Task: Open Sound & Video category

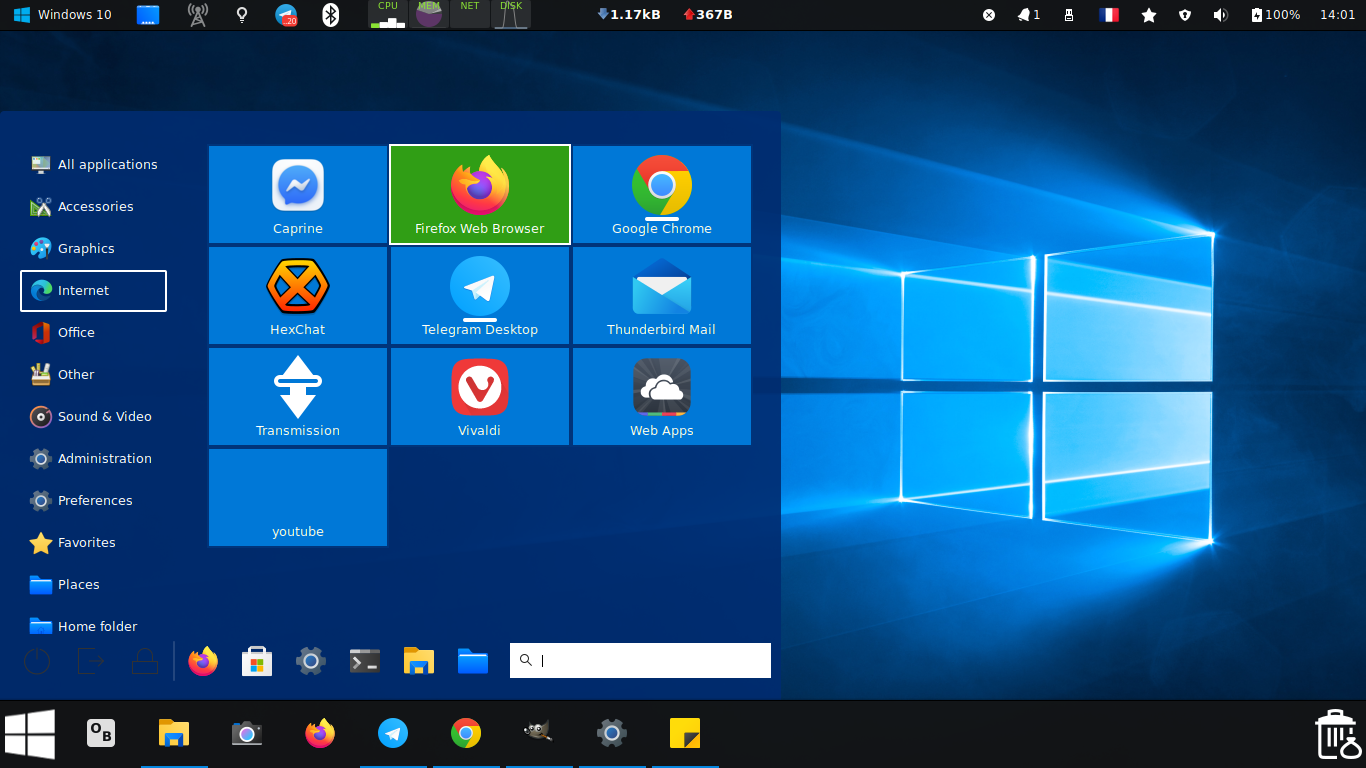Action: point(94,417)
